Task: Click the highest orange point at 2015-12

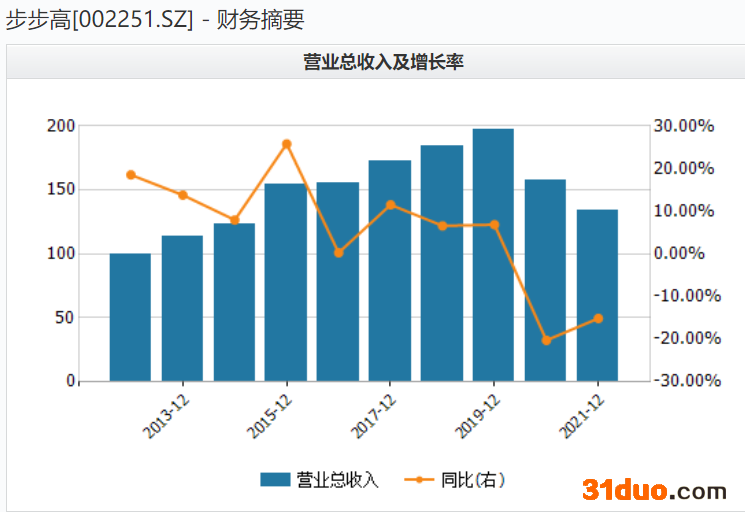Action: pyautogui.click(x=286, y=144)
